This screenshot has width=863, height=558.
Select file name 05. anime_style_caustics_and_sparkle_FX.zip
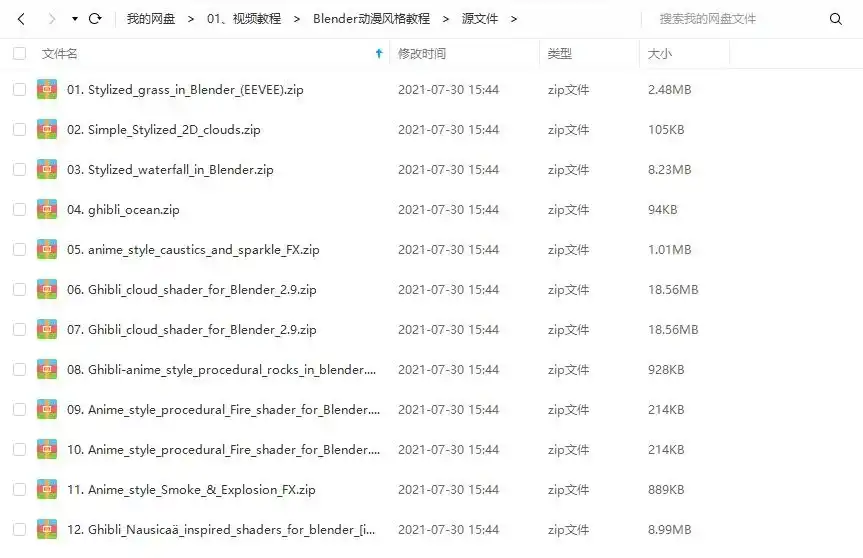193,250
